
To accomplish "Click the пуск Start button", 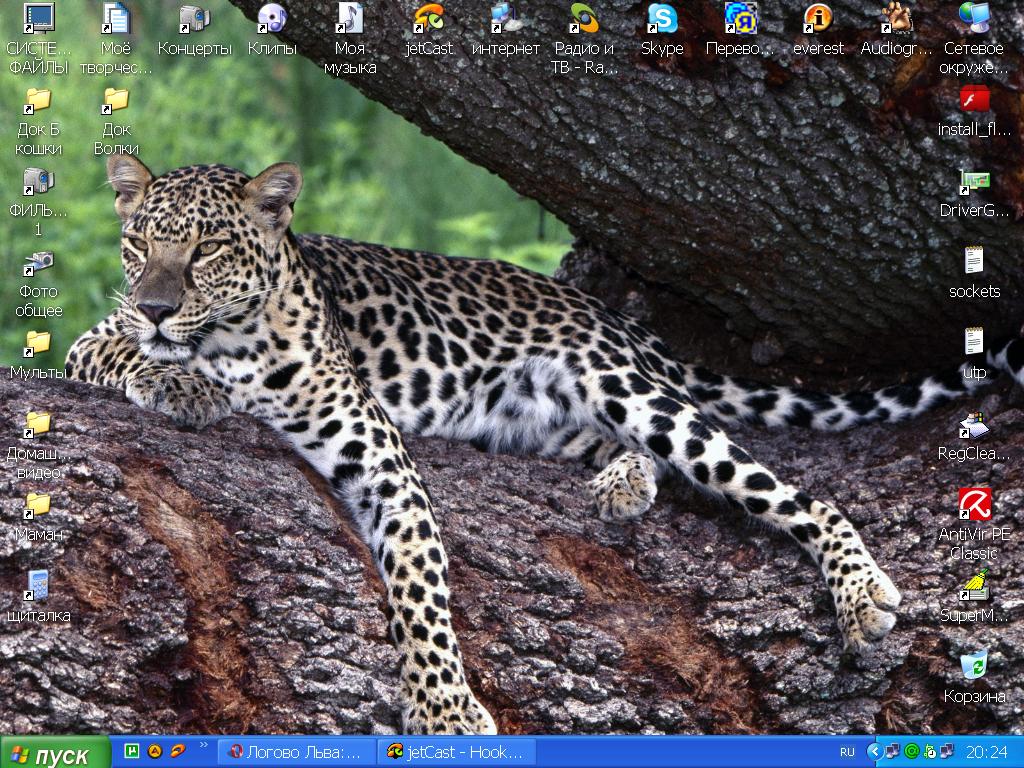I will tap(56, 753).
